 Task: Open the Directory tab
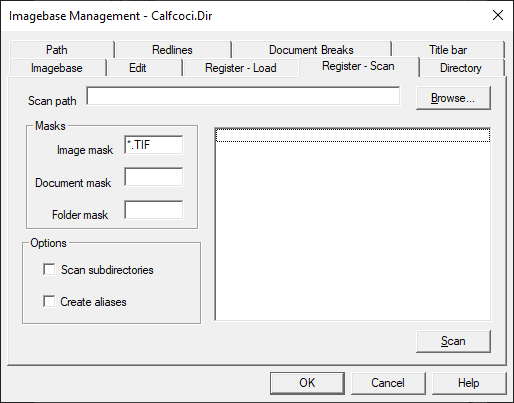[462, 68]
